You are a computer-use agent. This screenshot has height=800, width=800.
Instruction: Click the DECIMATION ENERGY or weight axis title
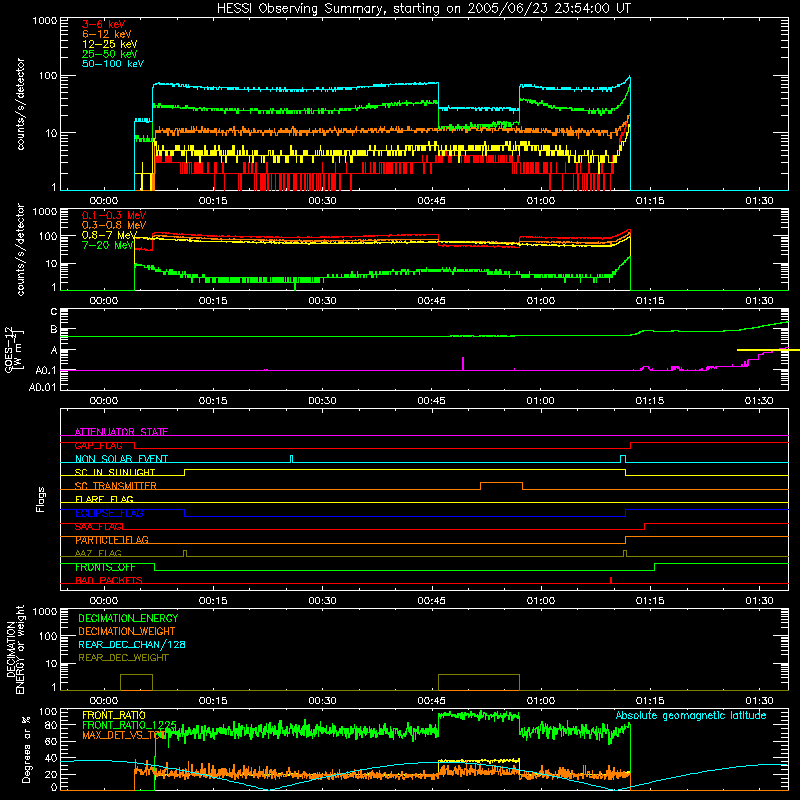point(15,649)
